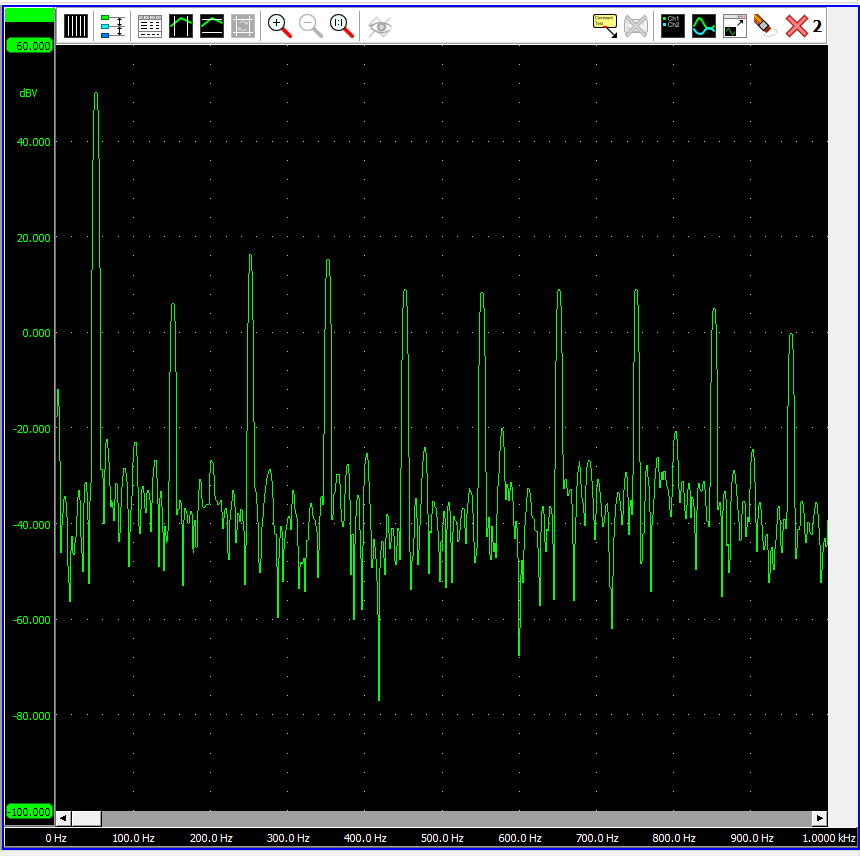The image size is (860, 856).
Task: Click the grayed delete annotation icon
Action: point(636,26)
